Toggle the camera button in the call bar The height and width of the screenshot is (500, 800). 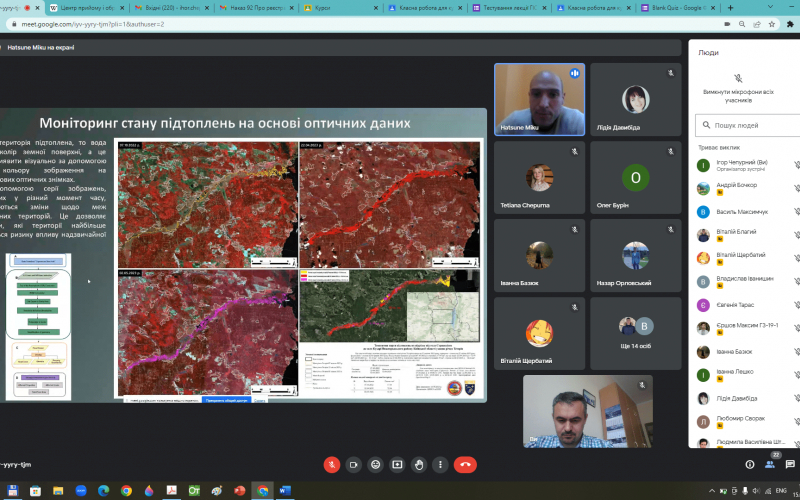353,464
